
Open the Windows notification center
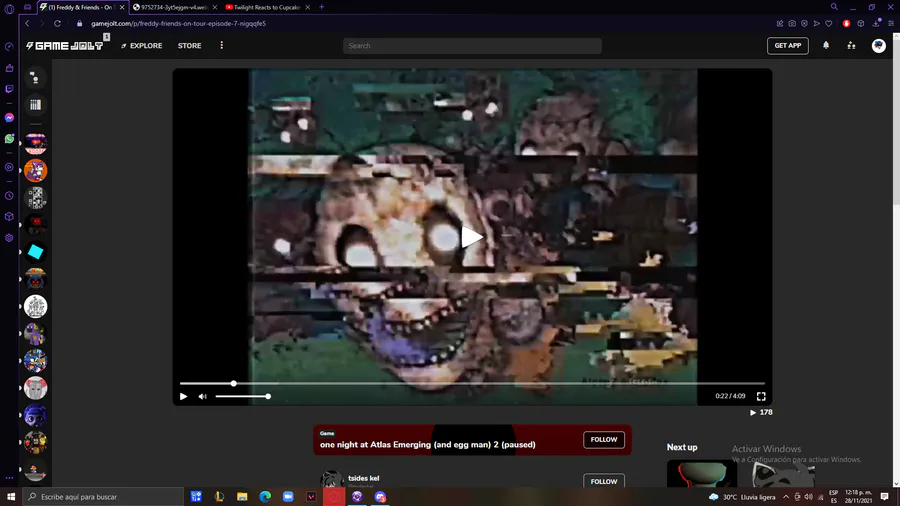tap(885, 497)
